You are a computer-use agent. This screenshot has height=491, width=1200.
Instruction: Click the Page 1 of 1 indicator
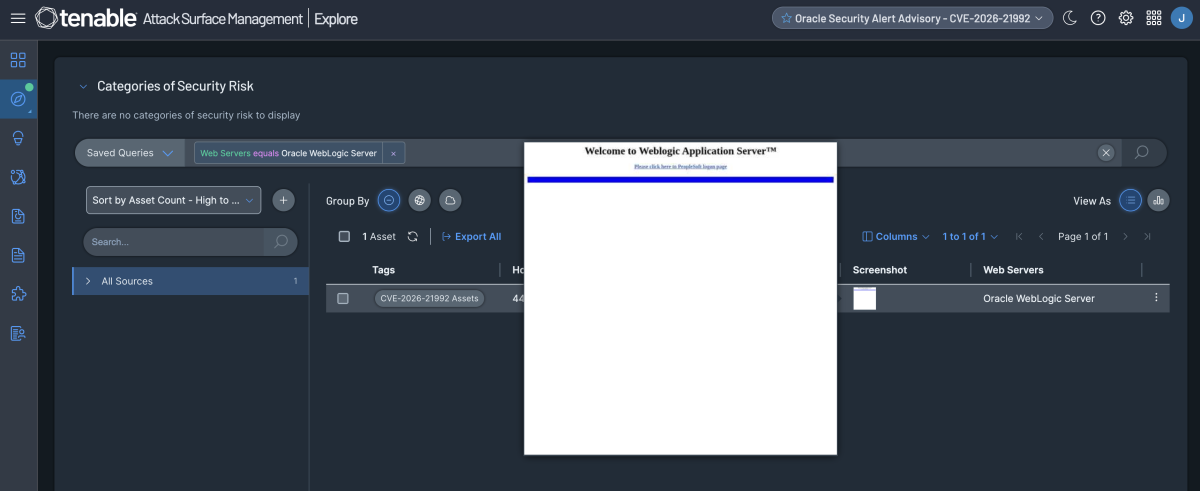pyautogui.click(x=1083, y=236)
